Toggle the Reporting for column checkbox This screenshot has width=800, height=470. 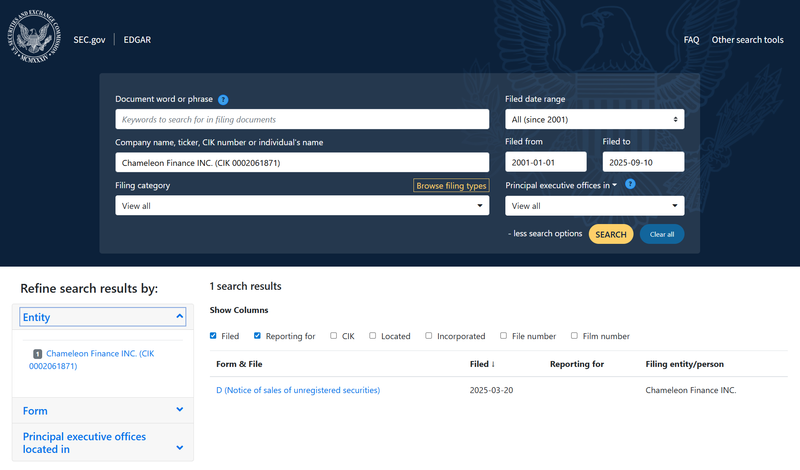[257, 336]
